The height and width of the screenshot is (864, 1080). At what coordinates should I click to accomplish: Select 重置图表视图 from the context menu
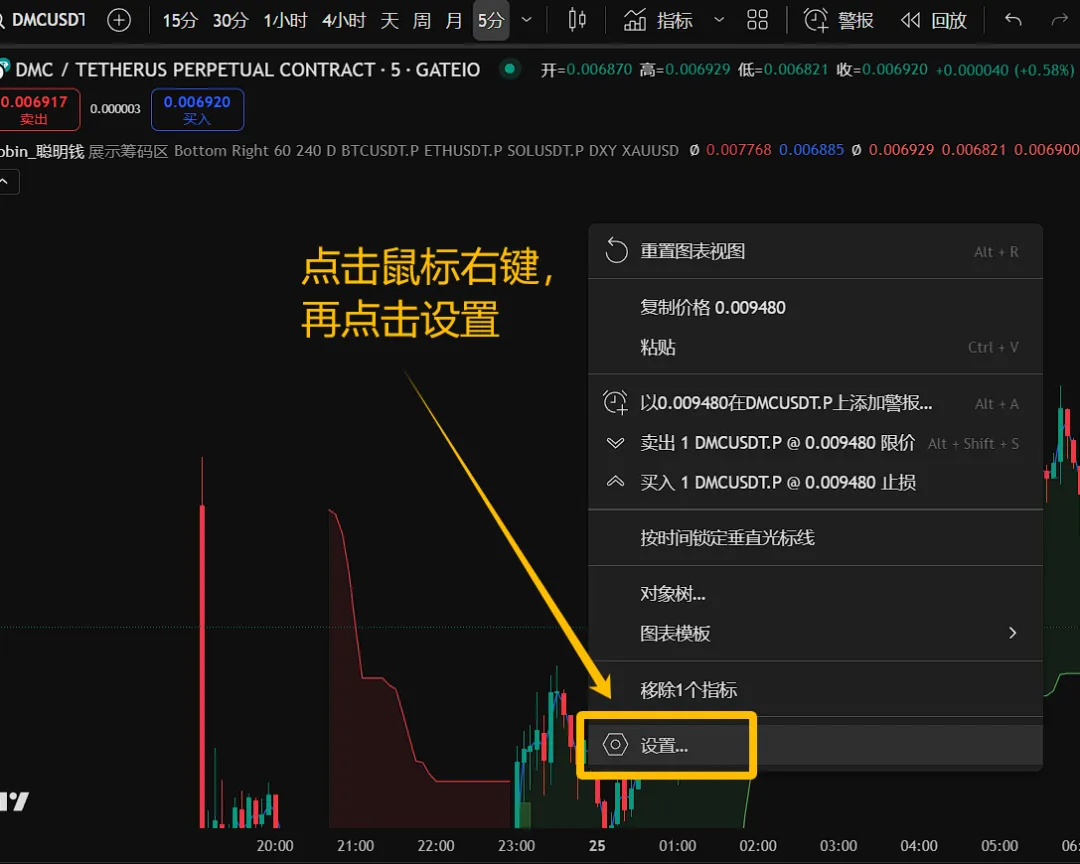pyautogui.click(x=692, y=251)
